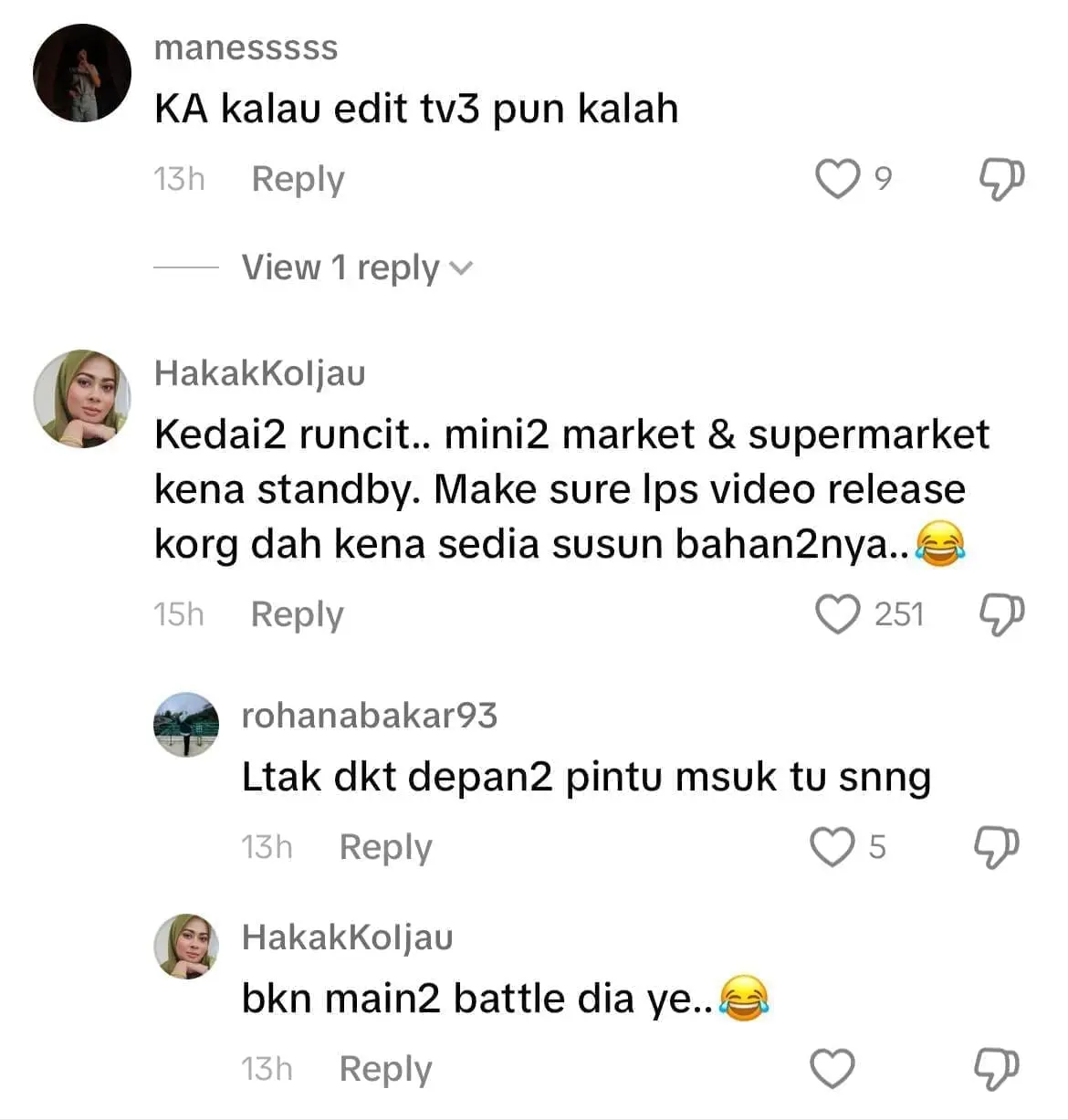Viewport: 1068px width, 1120px height.
Task: Dislike HakakKoljau's reply about battle
Action: coord(996,1068)
